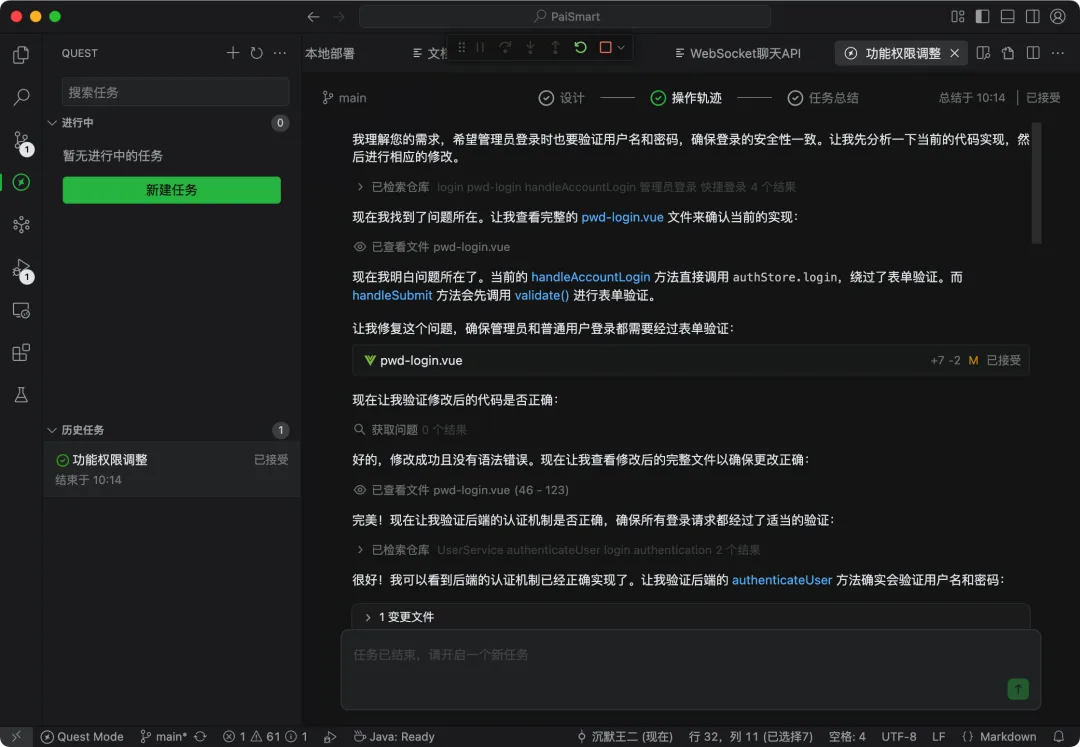Open remote window icon in status bar

[x=16, y=737]
